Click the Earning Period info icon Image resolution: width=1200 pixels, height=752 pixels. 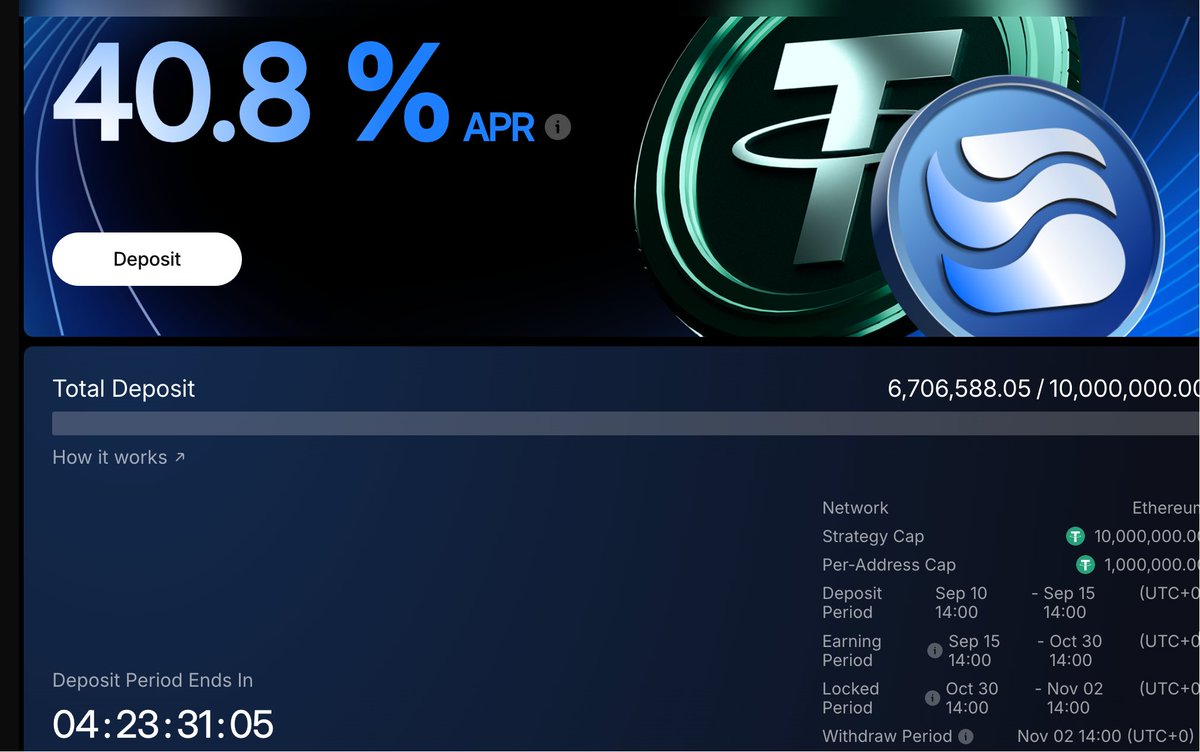pyautogui.click(x=934, y=651)
